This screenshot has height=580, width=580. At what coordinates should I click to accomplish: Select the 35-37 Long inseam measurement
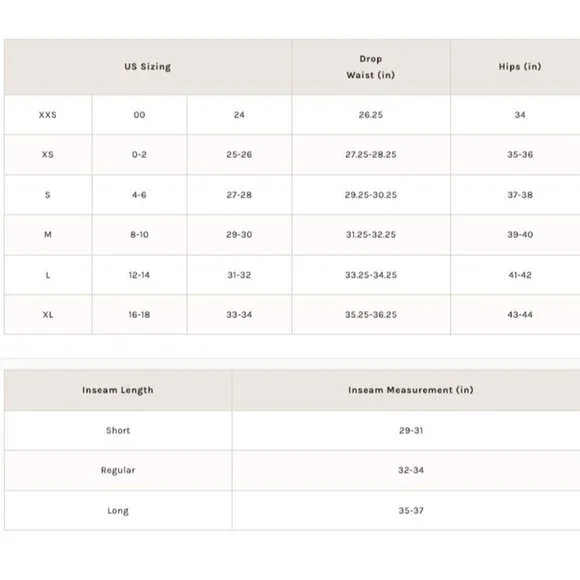coord(411,510)
